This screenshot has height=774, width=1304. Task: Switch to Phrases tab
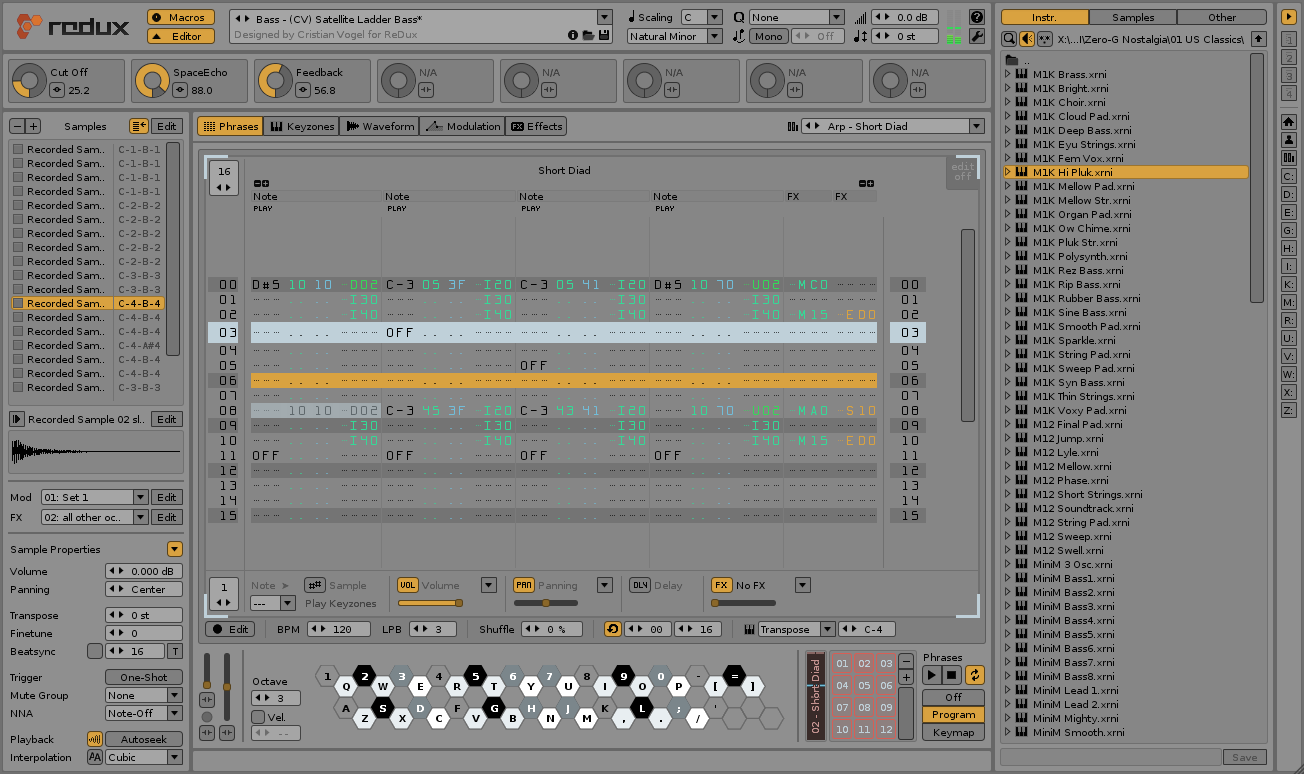pyautogui.click(x=230, y=126)
